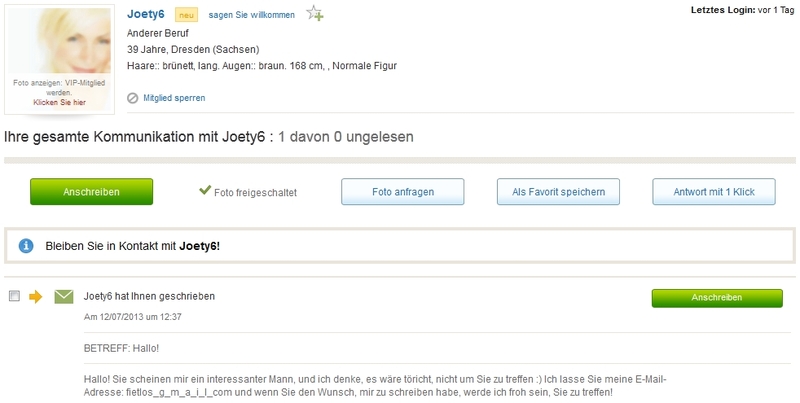Click the yellow 'neu' badge
Viewport: 800px width, 403px height.
[x=186, y=15]
